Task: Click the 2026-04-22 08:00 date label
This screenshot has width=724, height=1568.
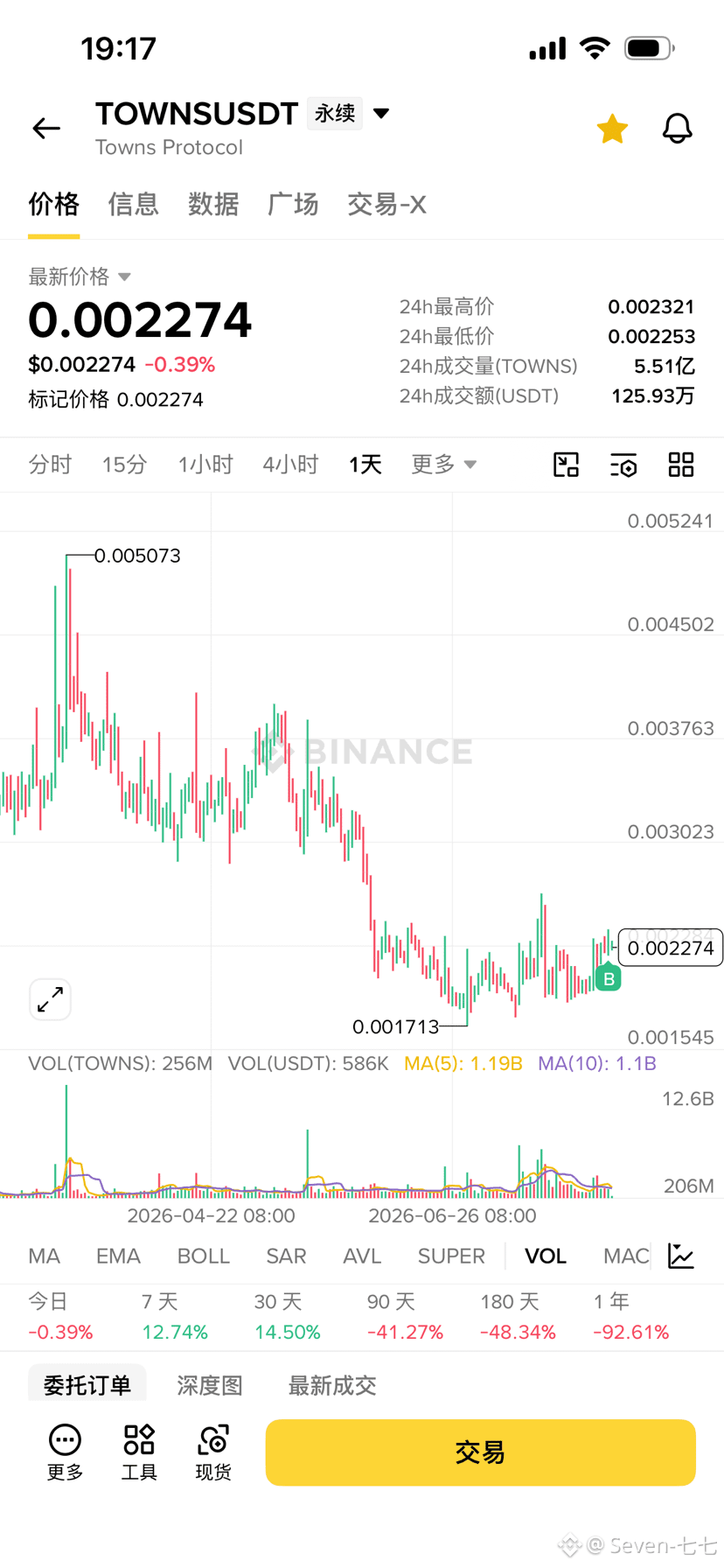Action: pyautogui.click(x=211, y=1215)
